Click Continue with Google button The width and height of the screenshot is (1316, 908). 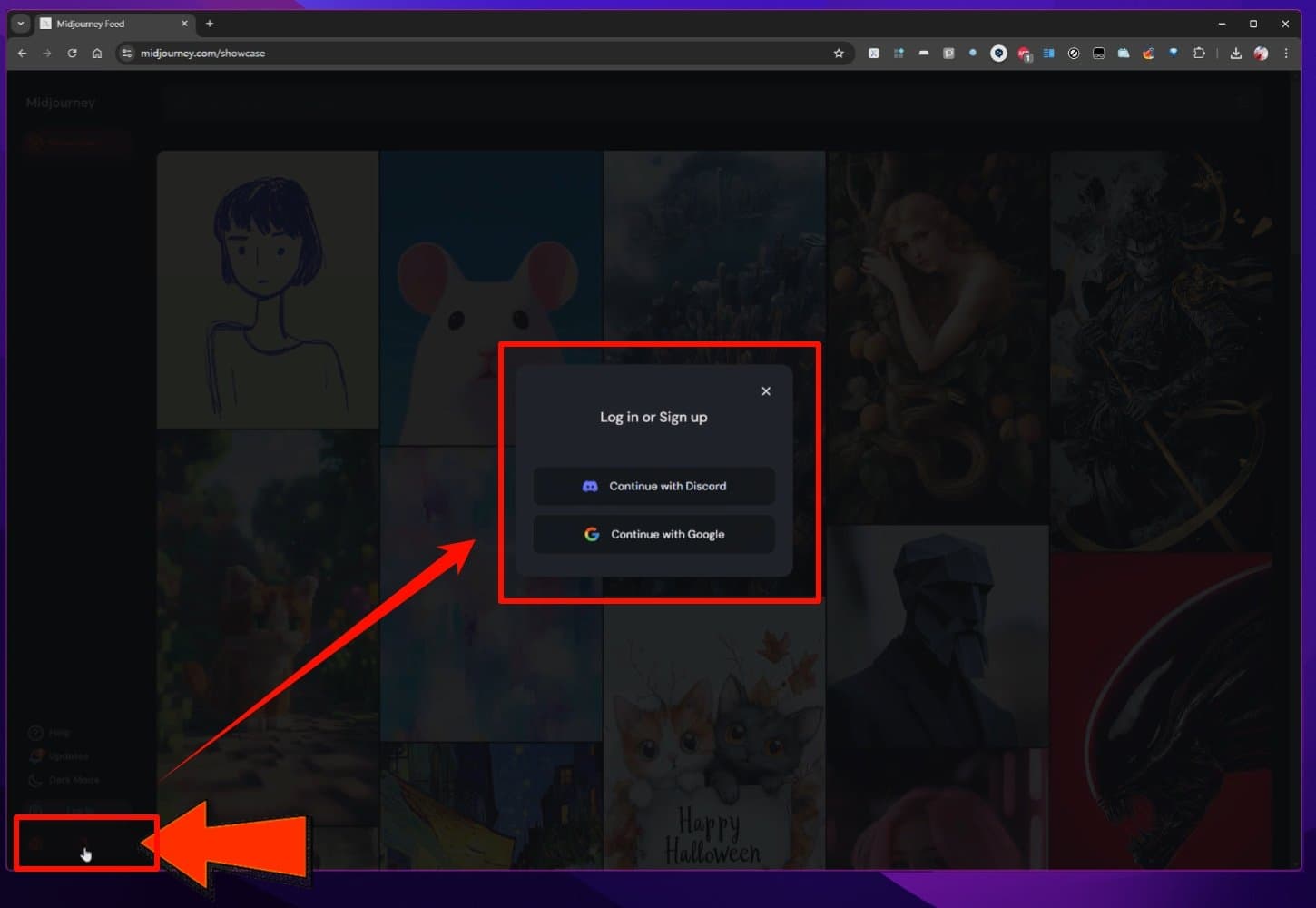pos(653,534)
